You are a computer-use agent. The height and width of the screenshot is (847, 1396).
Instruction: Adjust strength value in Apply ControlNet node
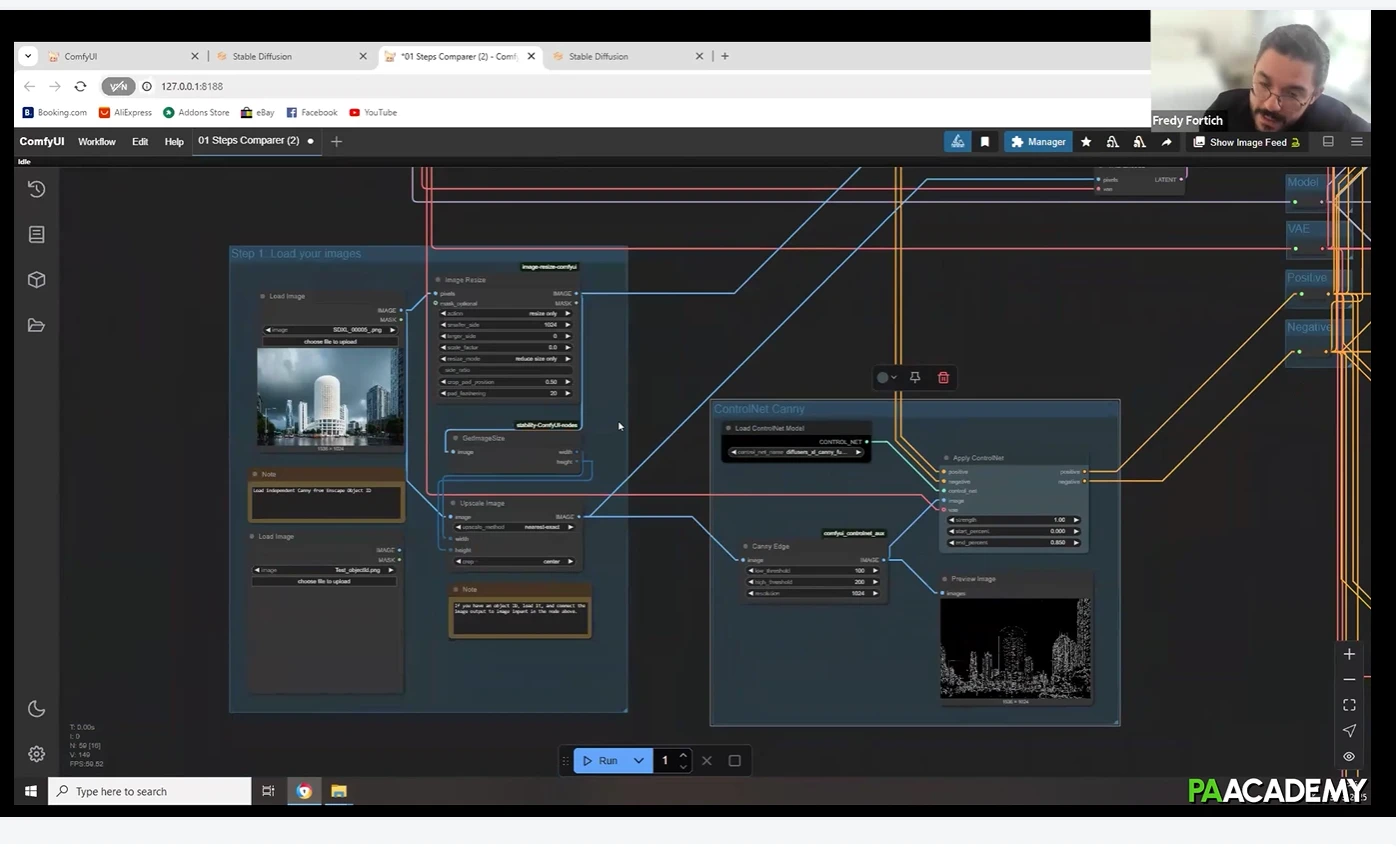(1014, 520)
